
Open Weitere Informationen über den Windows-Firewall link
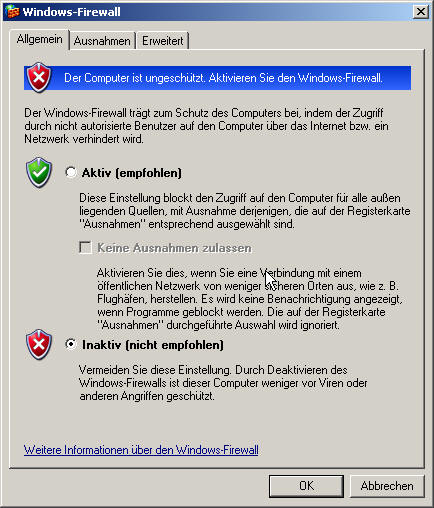[x=141, y=450]
